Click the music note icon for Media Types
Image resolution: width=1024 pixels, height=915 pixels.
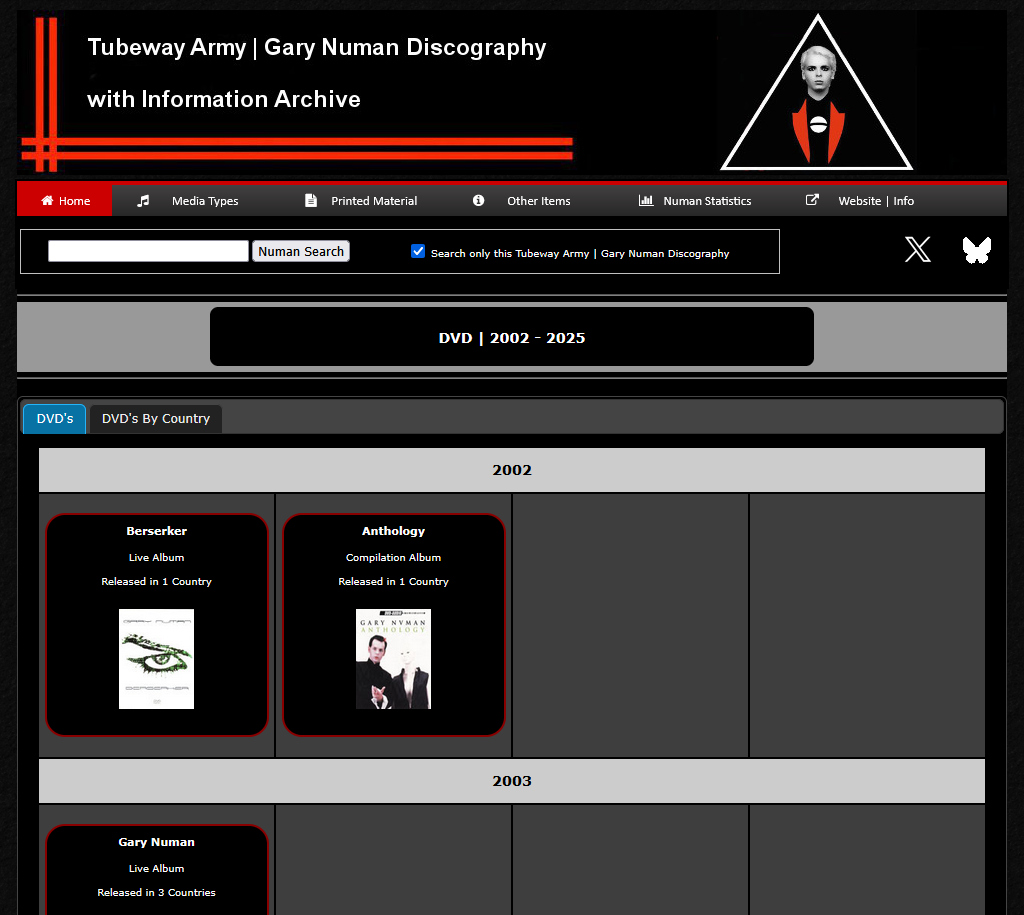click(143, 201)
